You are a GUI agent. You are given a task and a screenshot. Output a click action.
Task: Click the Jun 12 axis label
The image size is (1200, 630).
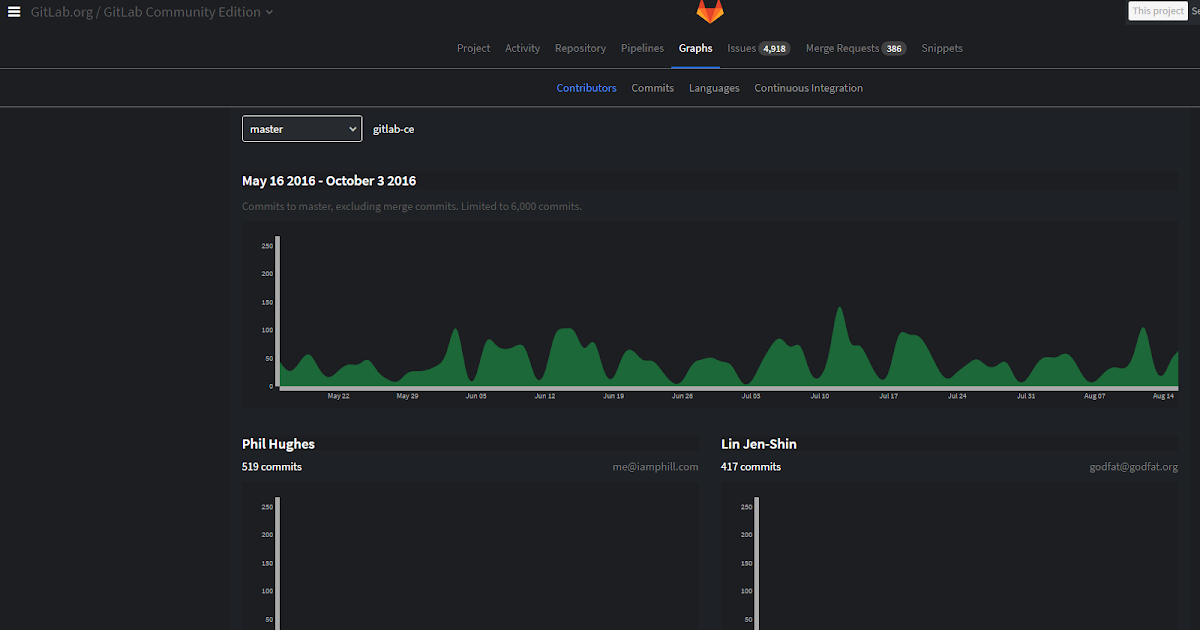click(x=545, y=396)
